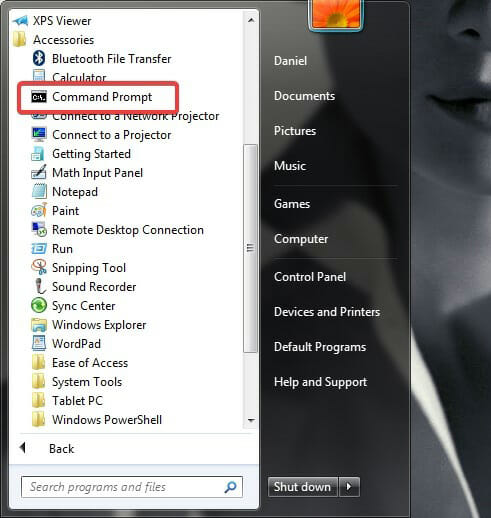Image resolution: width=491 pixels, height=518 pixels.
Task: Click the Getting Started icon
Action: click(x=38, y=154)
